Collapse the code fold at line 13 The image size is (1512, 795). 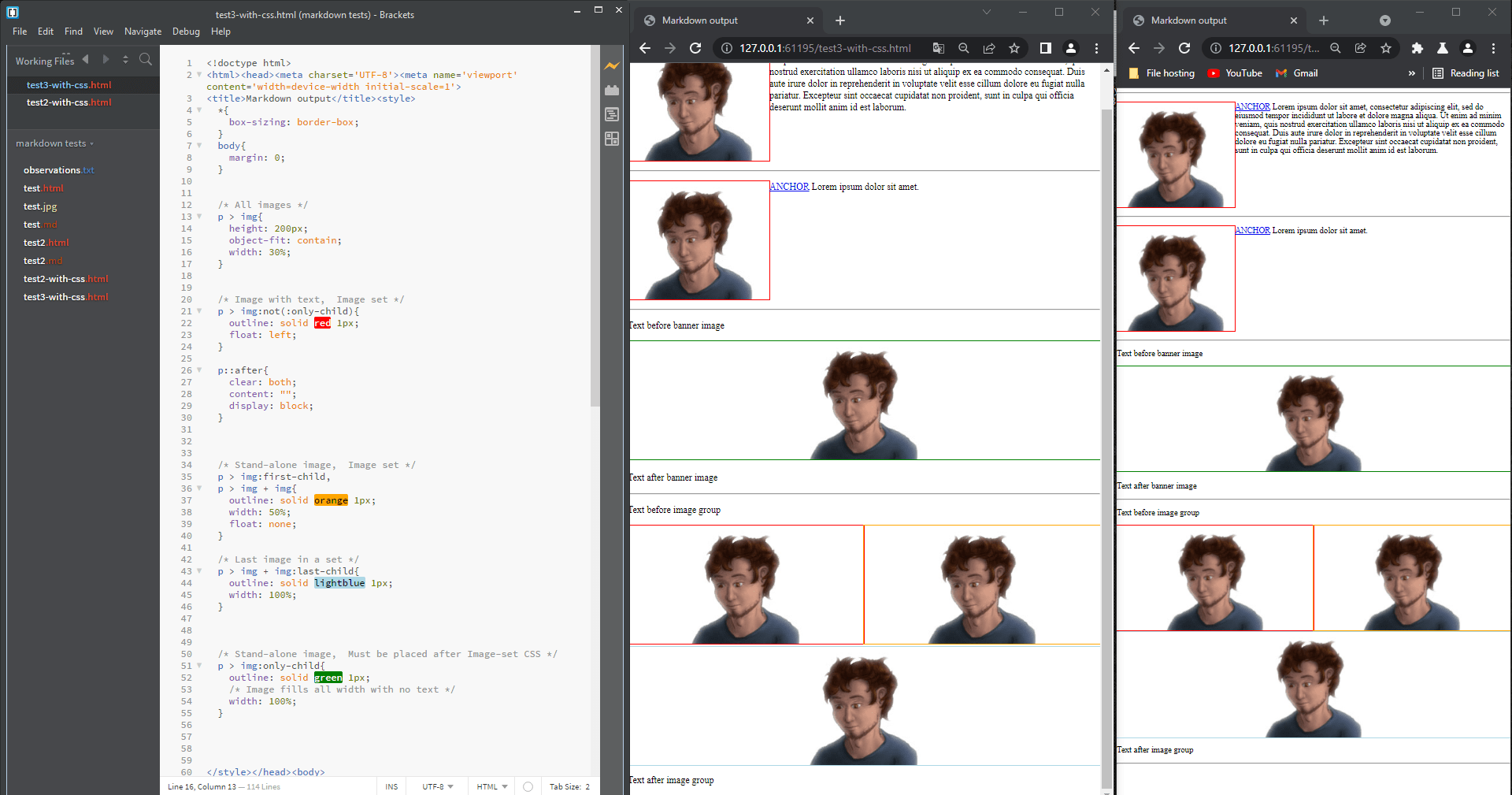click(x=199, y=217)
